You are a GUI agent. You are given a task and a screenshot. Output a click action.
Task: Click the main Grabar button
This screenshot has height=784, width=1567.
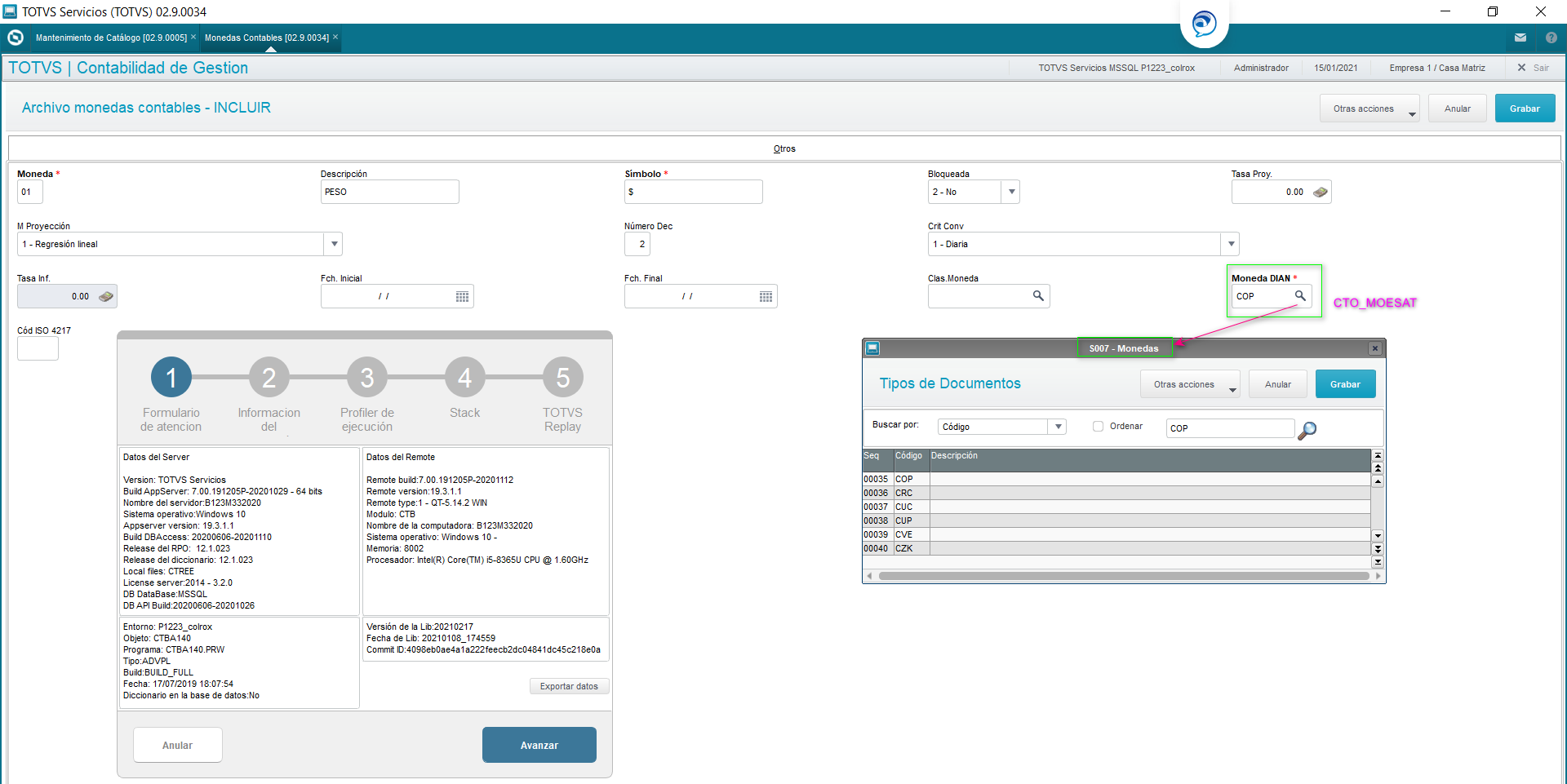[1525, 109]
